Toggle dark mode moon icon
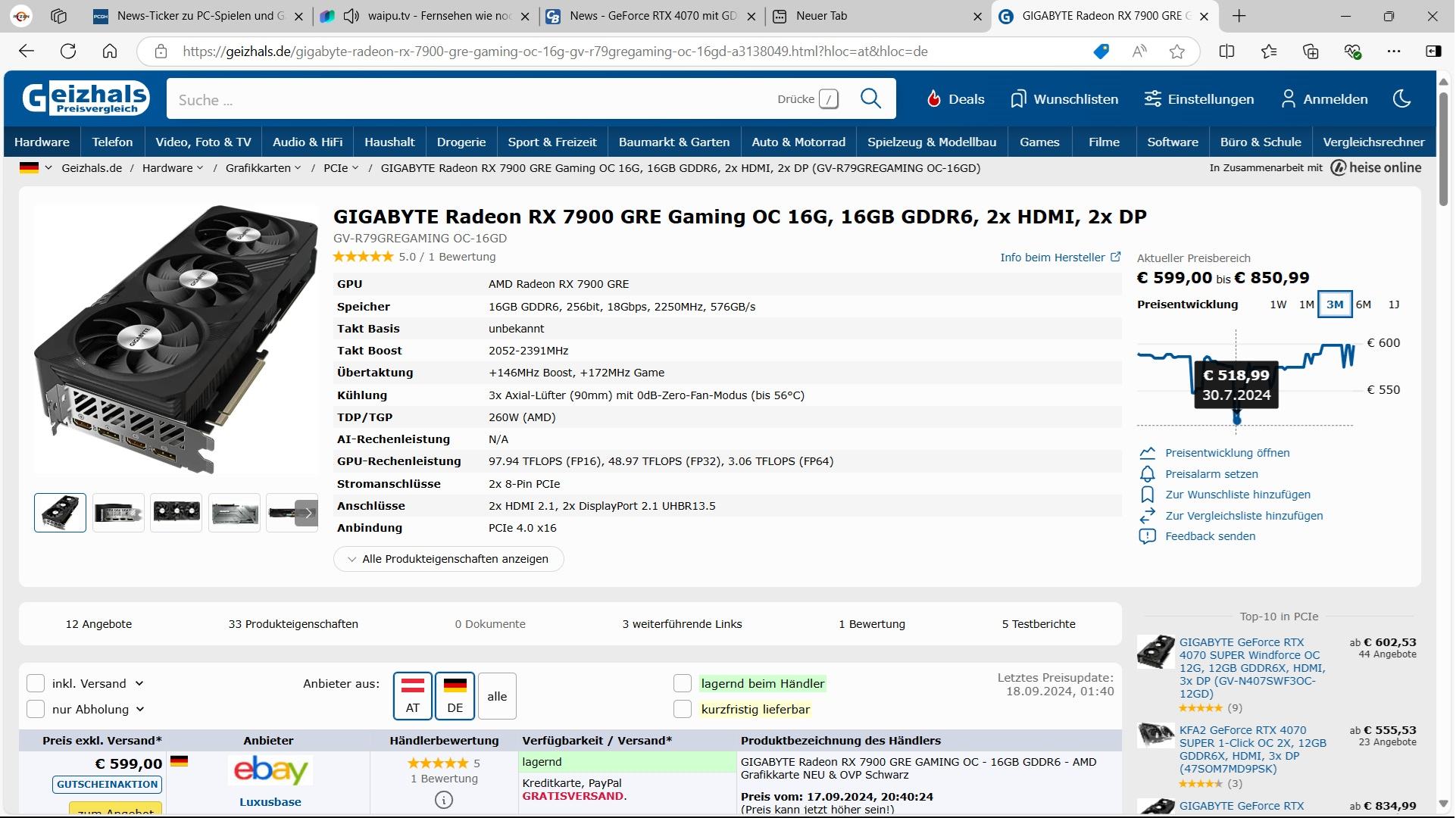 [1401, 98]
